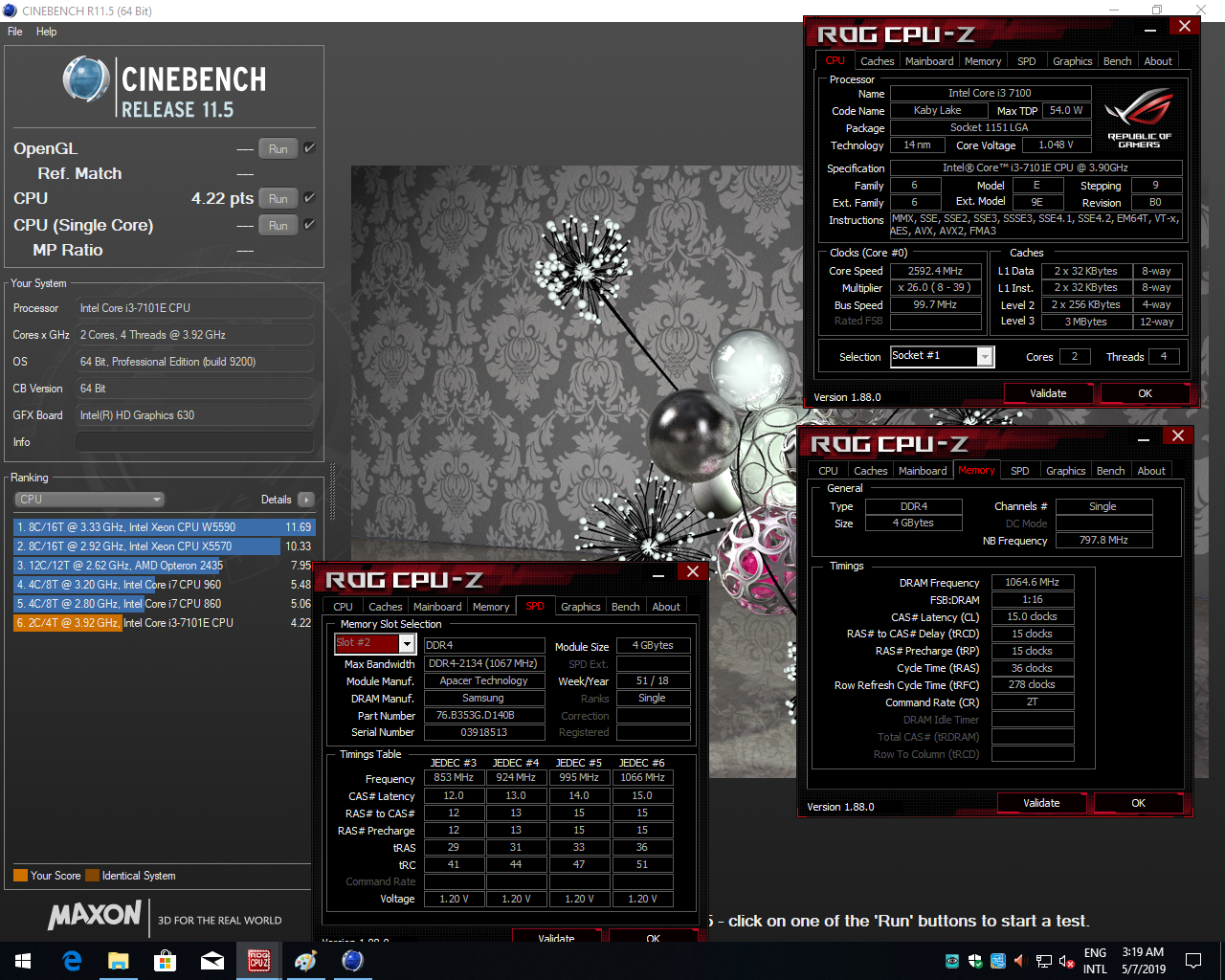This screenshot has height=980, width=1225.
Task: Click OK in CPU-Z CPU window
Action: click(1145, 393)
